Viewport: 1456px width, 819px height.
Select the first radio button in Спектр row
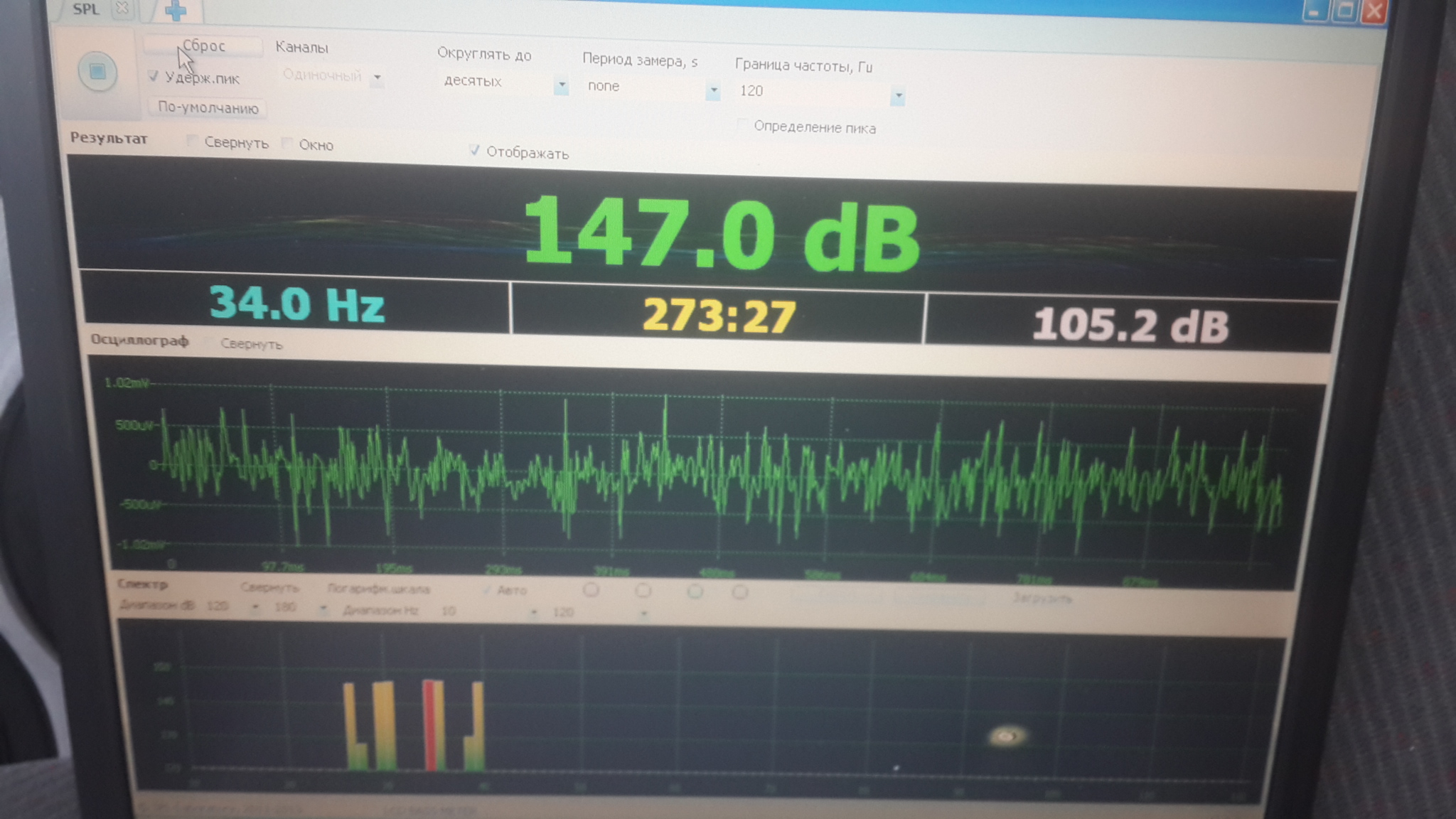point(591,590)
